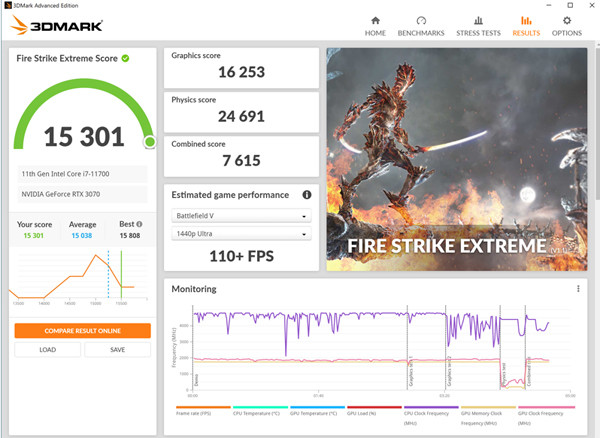The image size is (600, 438).
Task: Click Your score value 15 301
Action: point(34,236)
